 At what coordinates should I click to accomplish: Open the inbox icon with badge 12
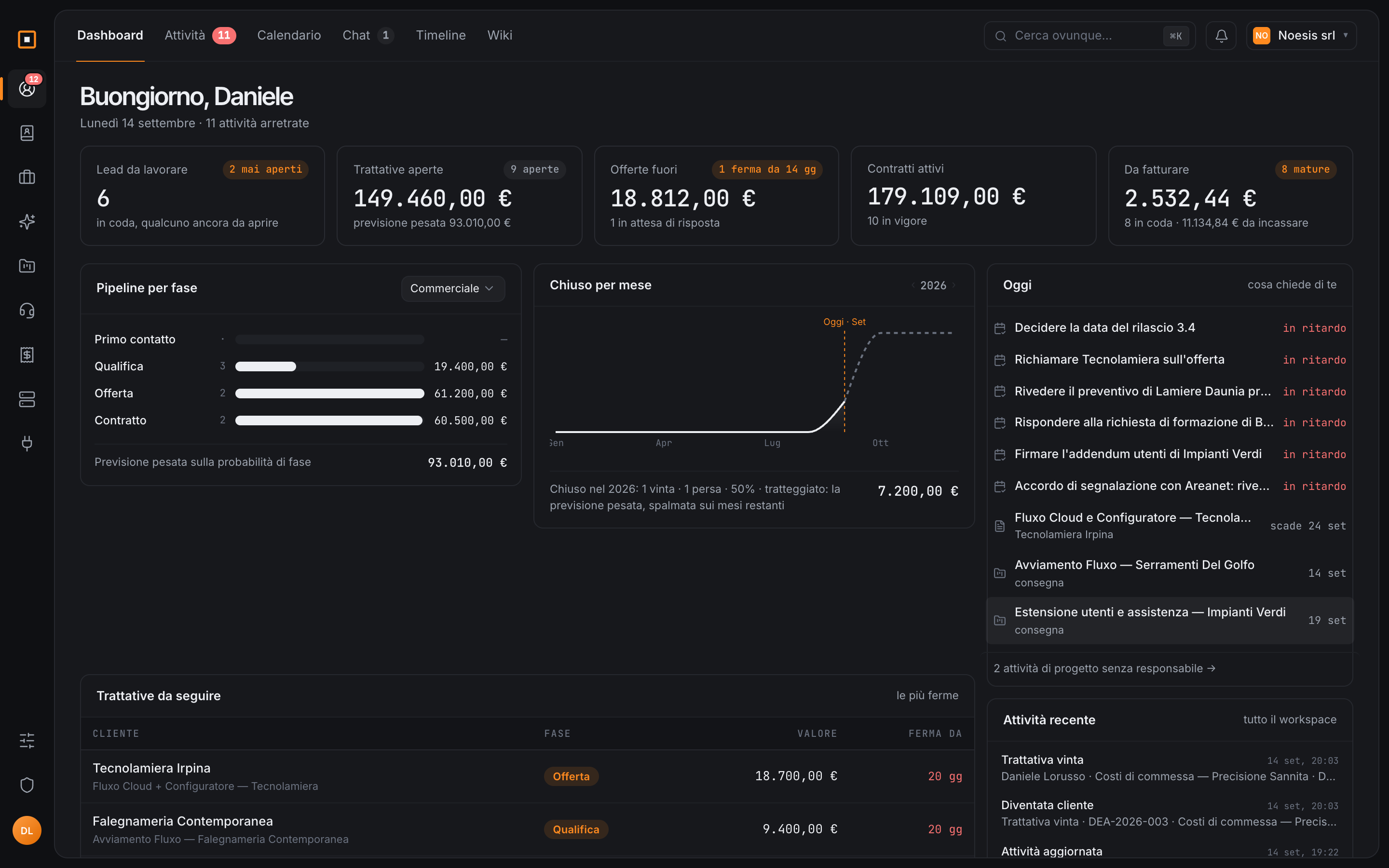pos(27,89)
